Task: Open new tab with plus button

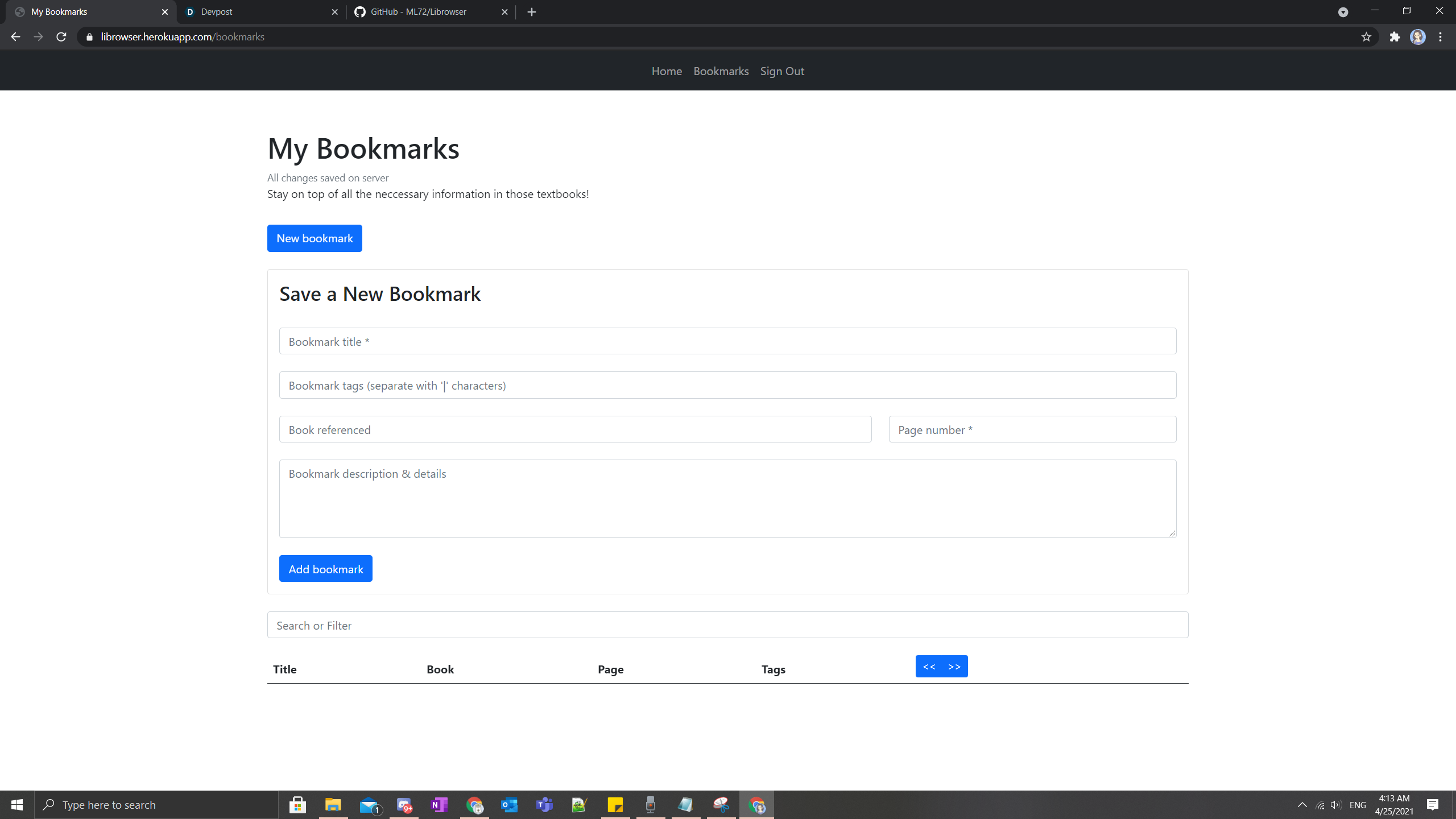Action: point(532,12)
